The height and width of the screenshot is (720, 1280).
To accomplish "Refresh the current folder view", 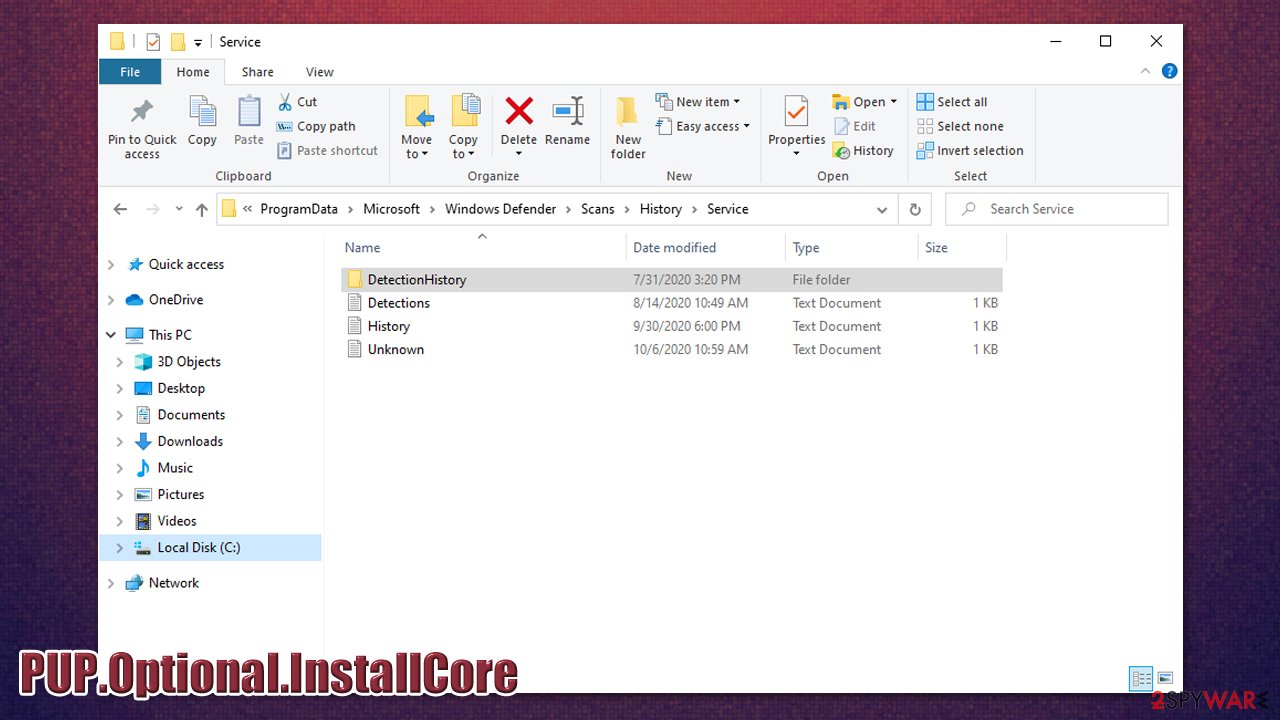I will pos(915,209).
